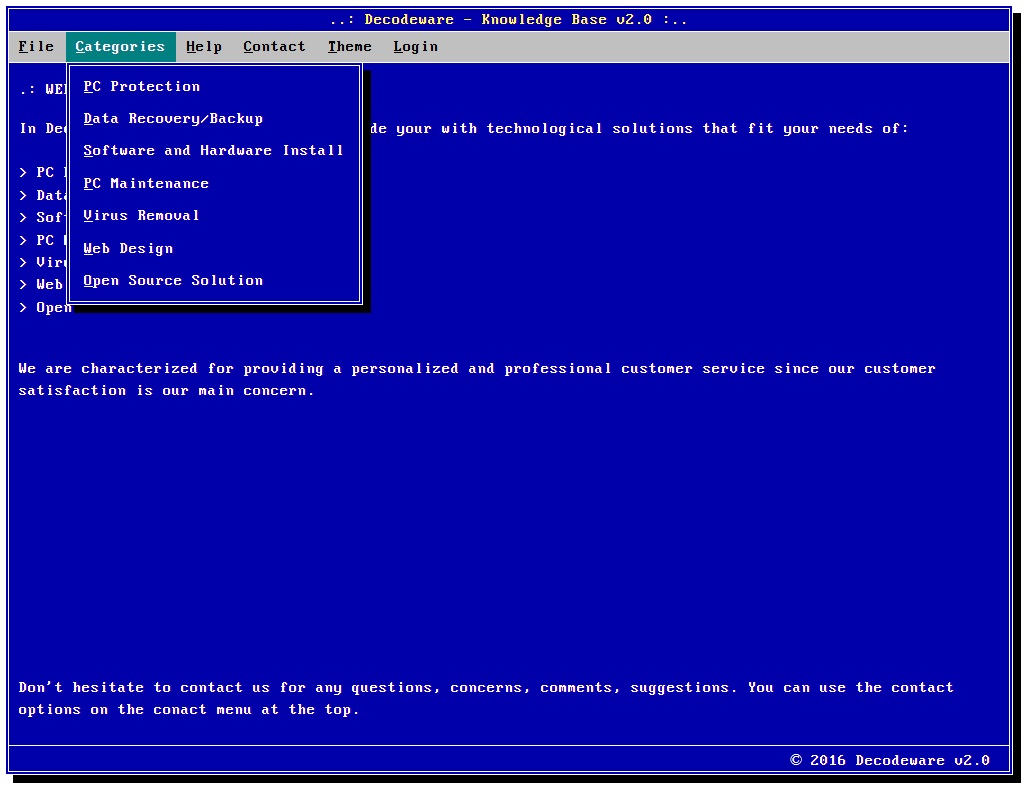Click the Decodeware Knowledge Base v2.0 title
The image size is (1027, 788).
click(x=508, y=20)
